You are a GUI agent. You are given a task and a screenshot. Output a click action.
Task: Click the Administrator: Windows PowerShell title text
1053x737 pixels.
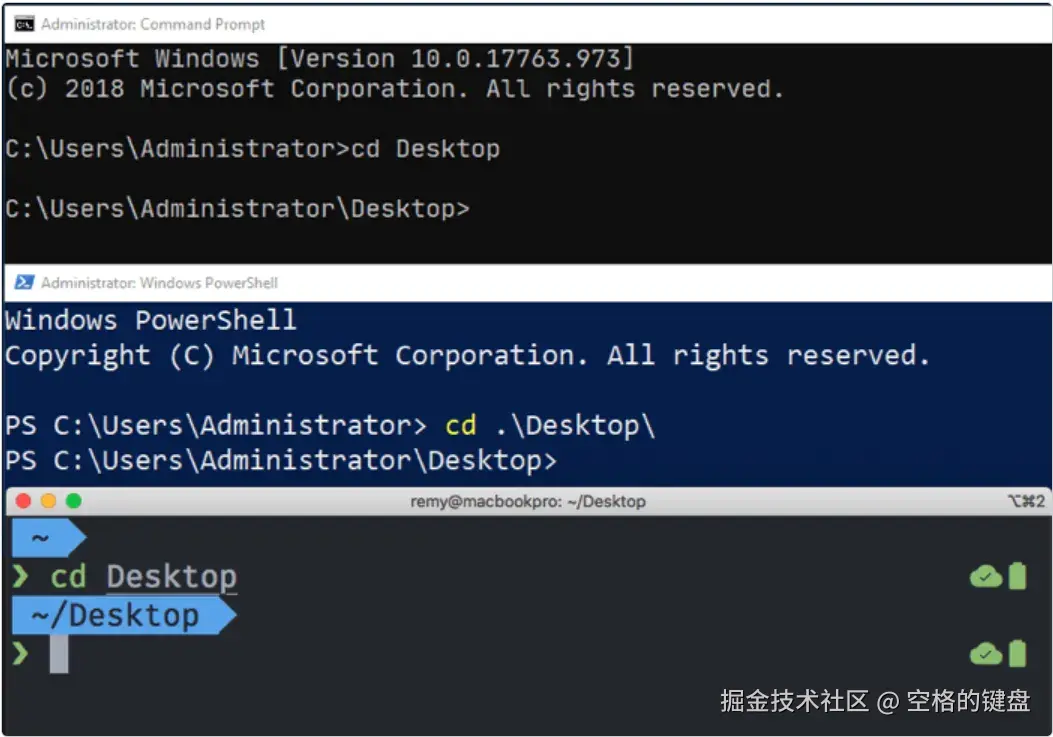coord(159,283)
